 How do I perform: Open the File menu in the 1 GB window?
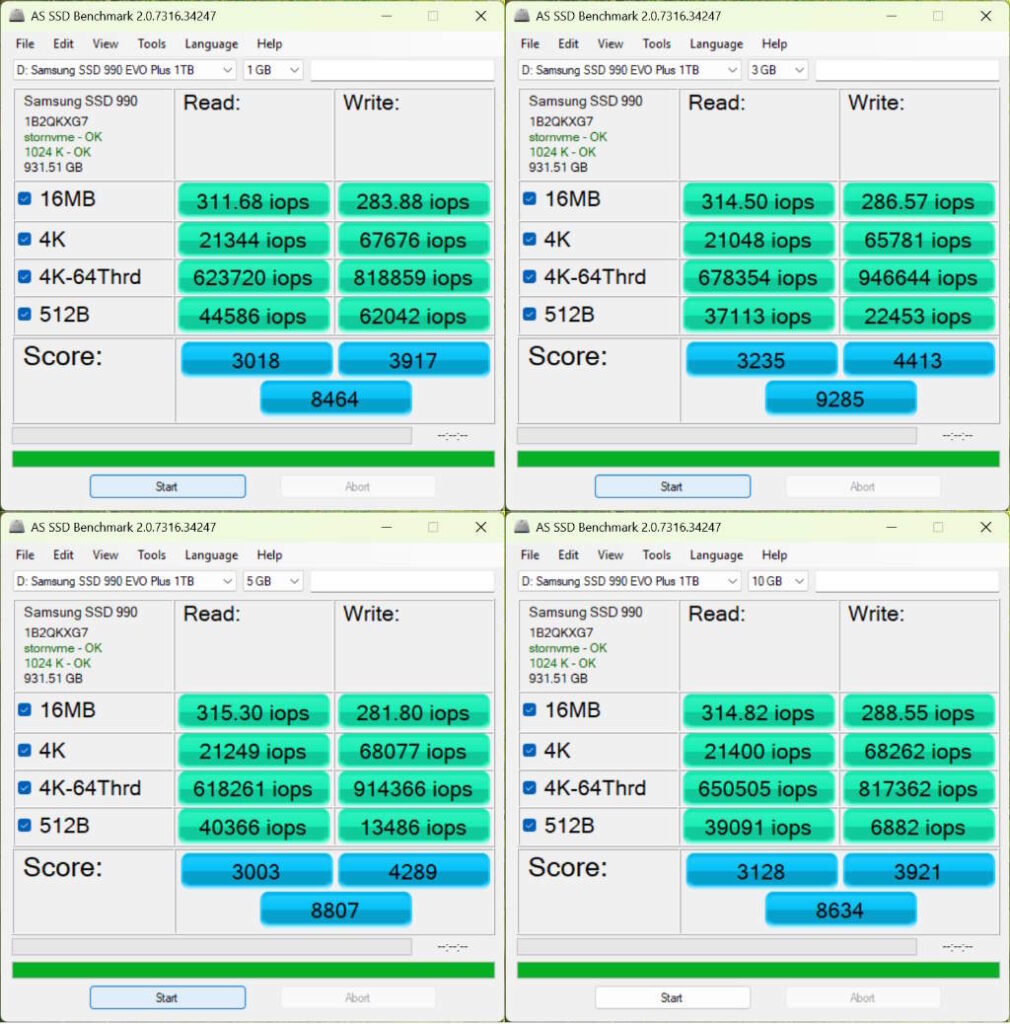(x=24, y=43)
